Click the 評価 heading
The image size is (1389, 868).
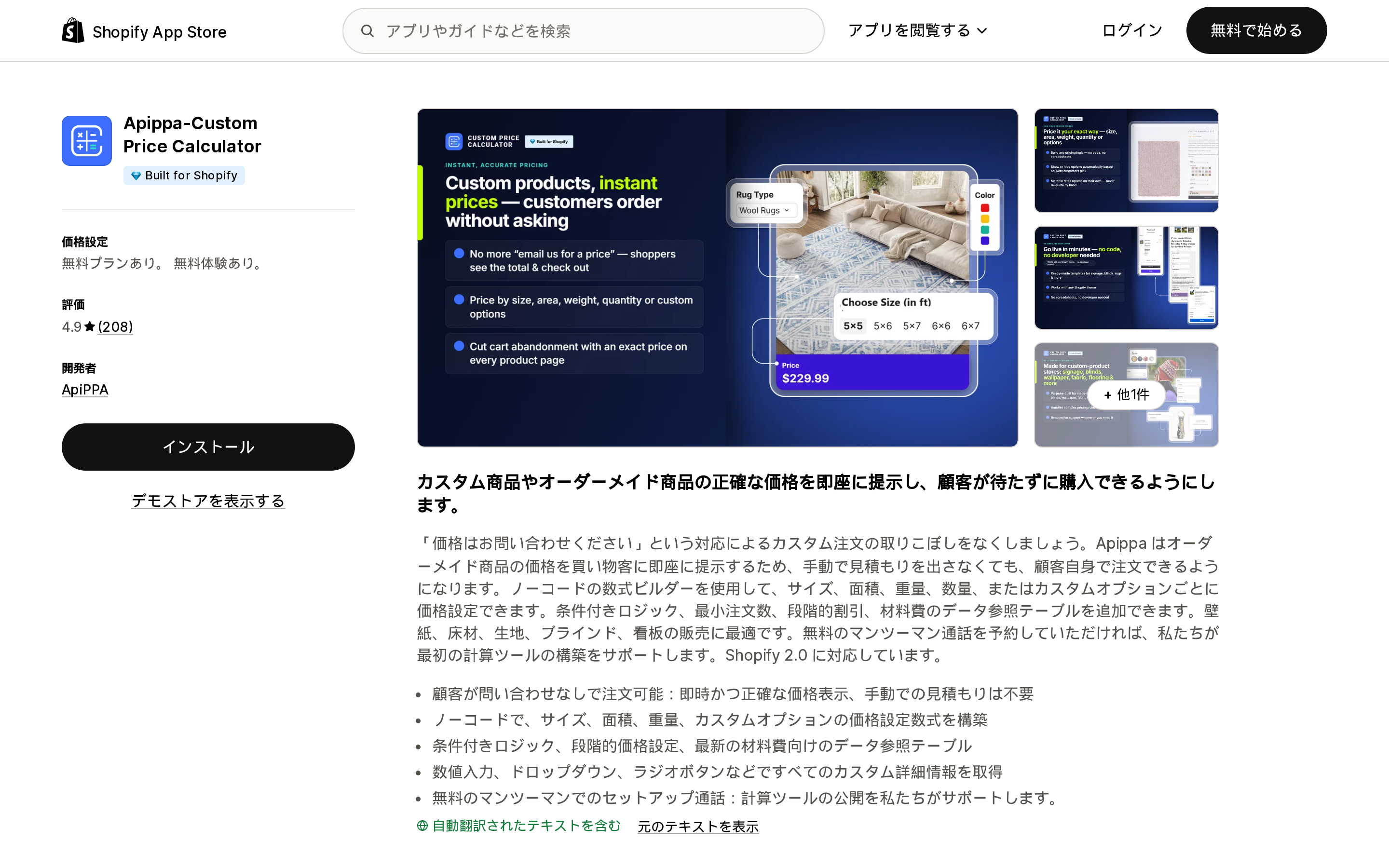coord(73,305)
